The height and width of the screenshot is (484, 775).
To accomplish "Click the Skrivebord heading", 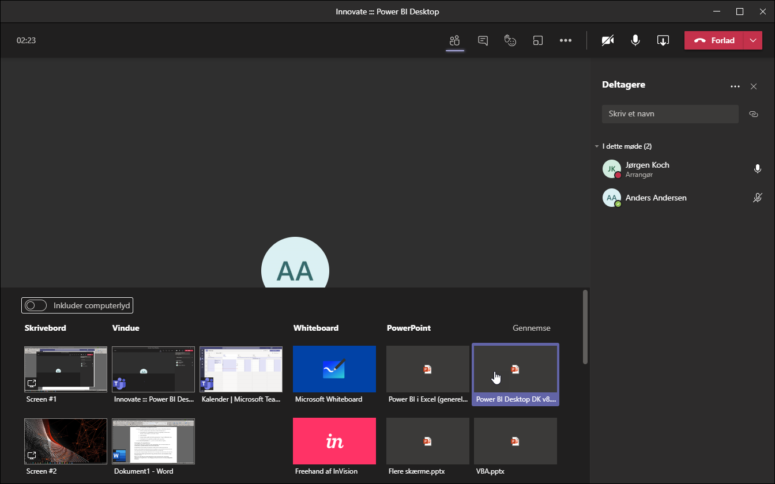I will (45, 328).
